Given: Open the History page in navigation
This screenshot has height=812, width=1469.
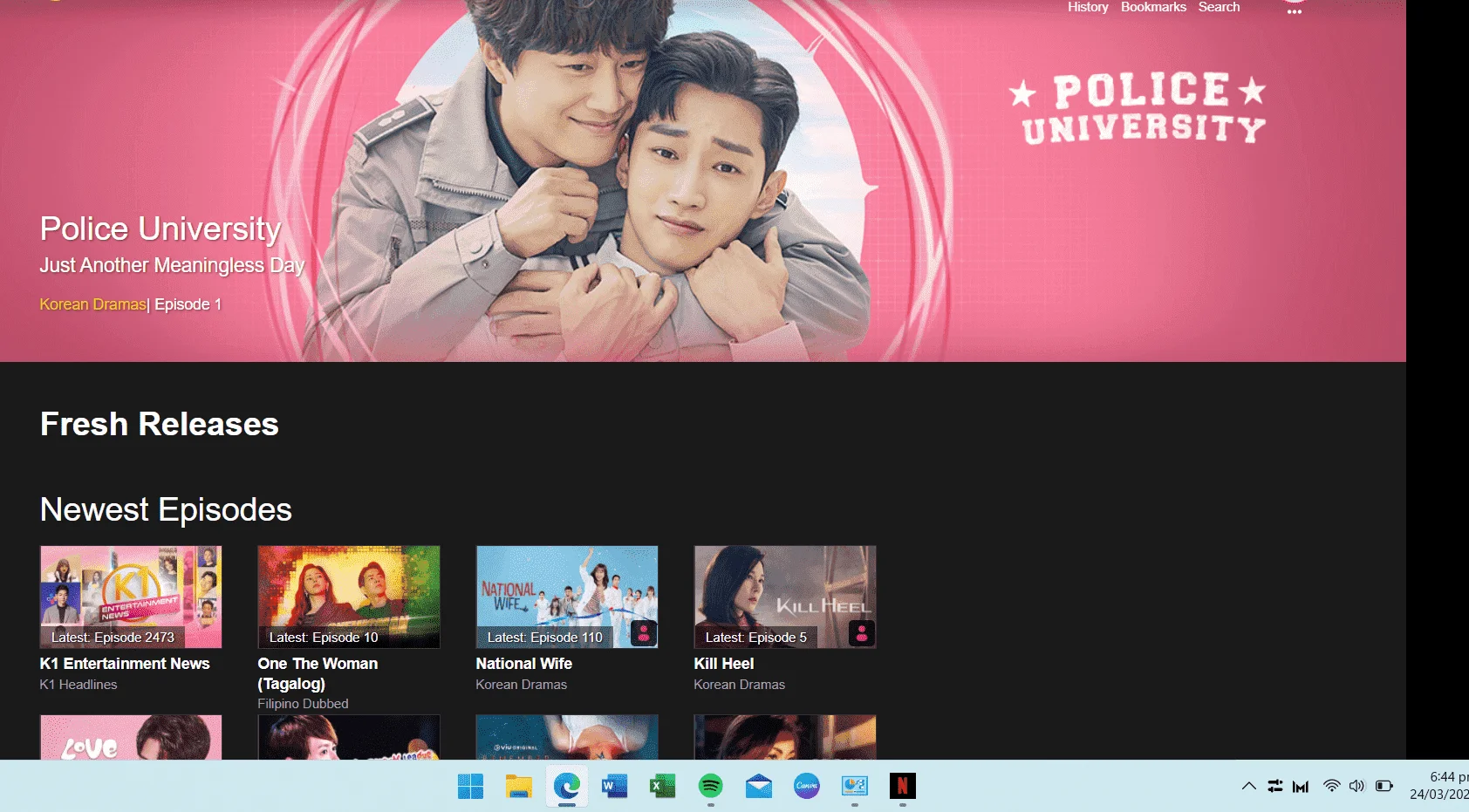Looking at the screenshot, I should tap(1088, 7).
